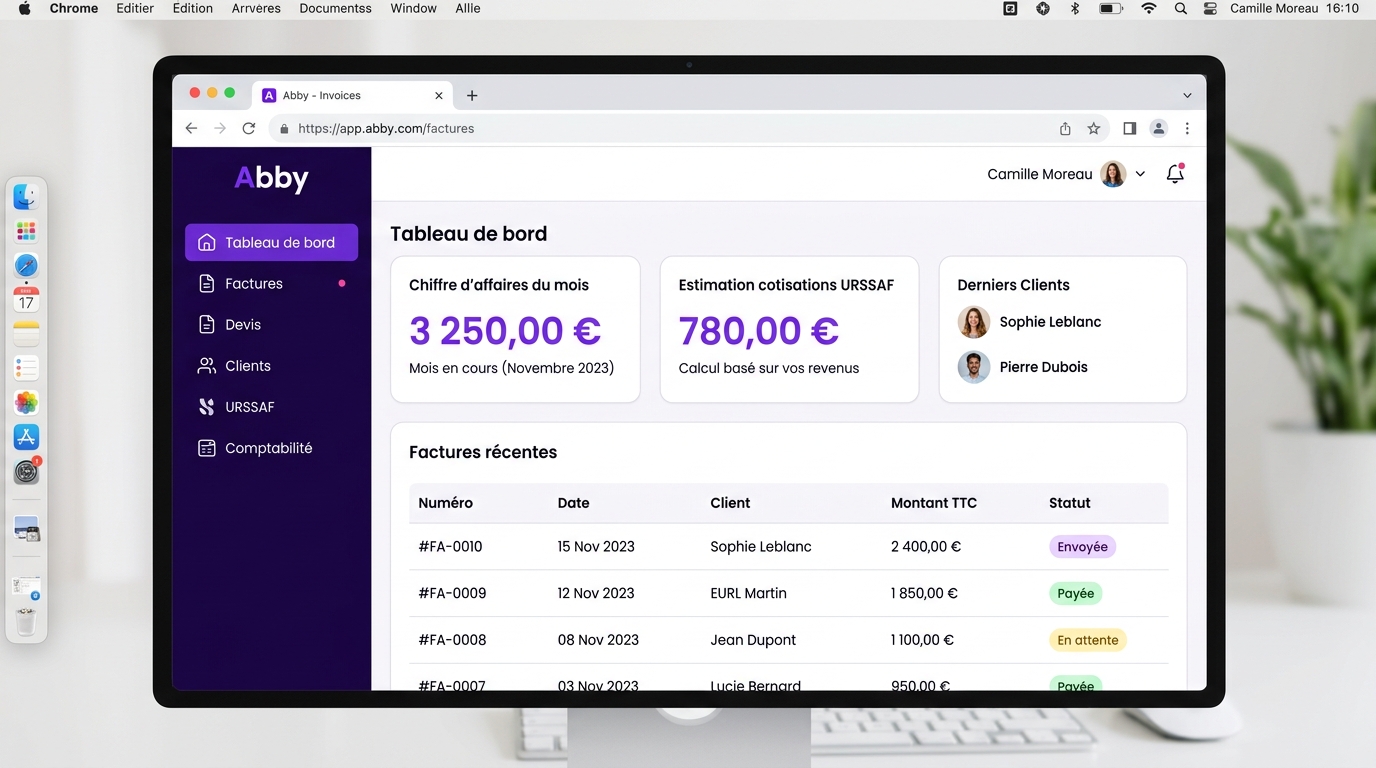Image resolution: width=1376 pixels, height=768 pixels.
Task: Open invoice #FA-0009
Action: click(x=452, y=593)
